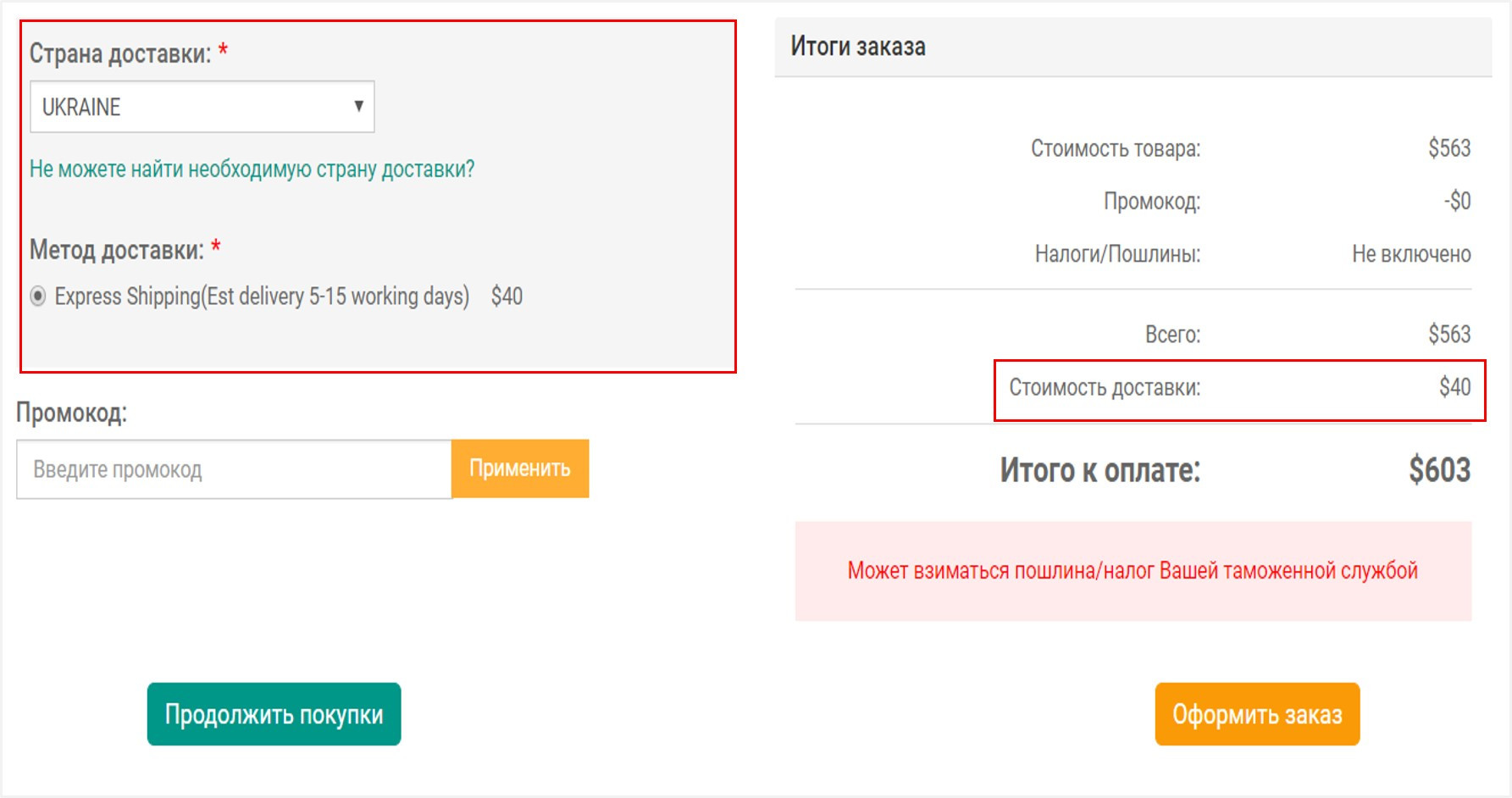Click the Стоимость доставки summary row label
The image size is (1512, 798).
click(1105, 388)
